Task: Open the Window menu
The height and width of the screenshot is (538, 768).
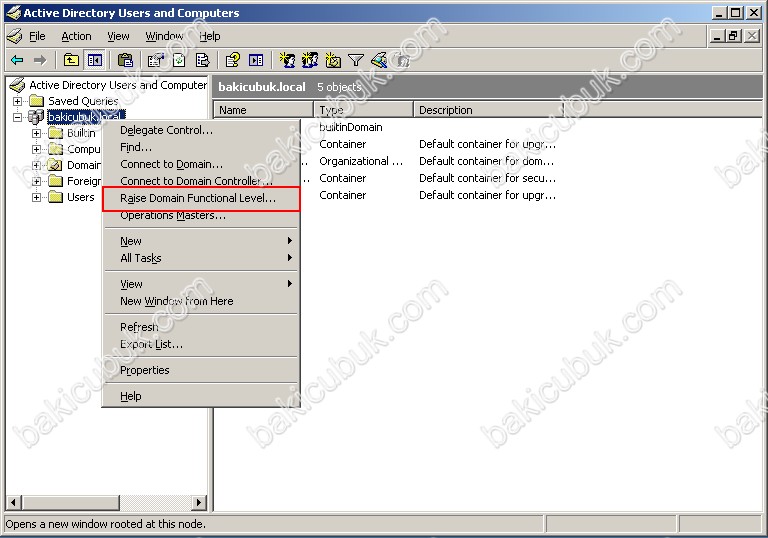Action: point(165,36)
